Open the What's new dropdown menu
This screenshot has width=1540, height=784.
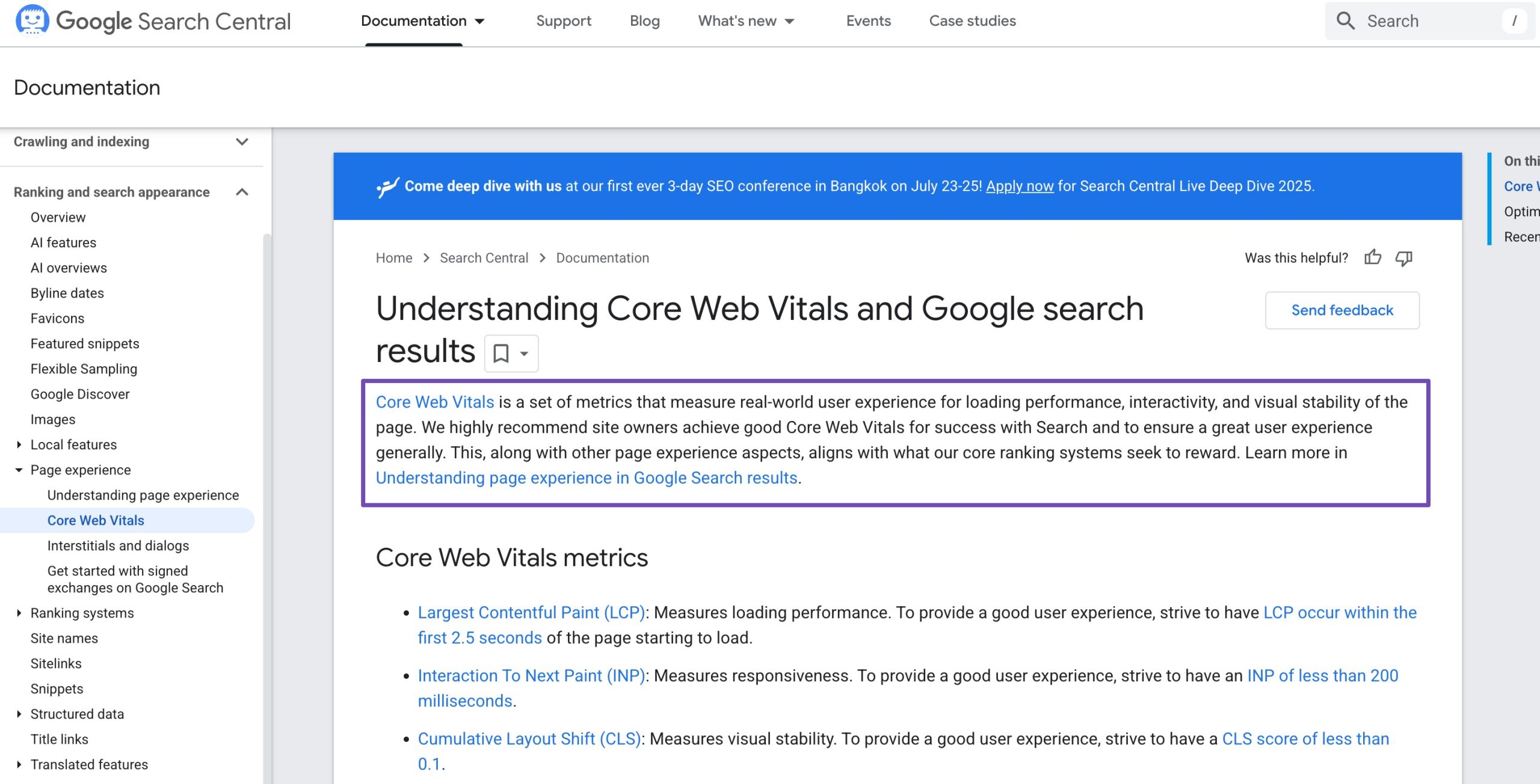tap(746, 21)
